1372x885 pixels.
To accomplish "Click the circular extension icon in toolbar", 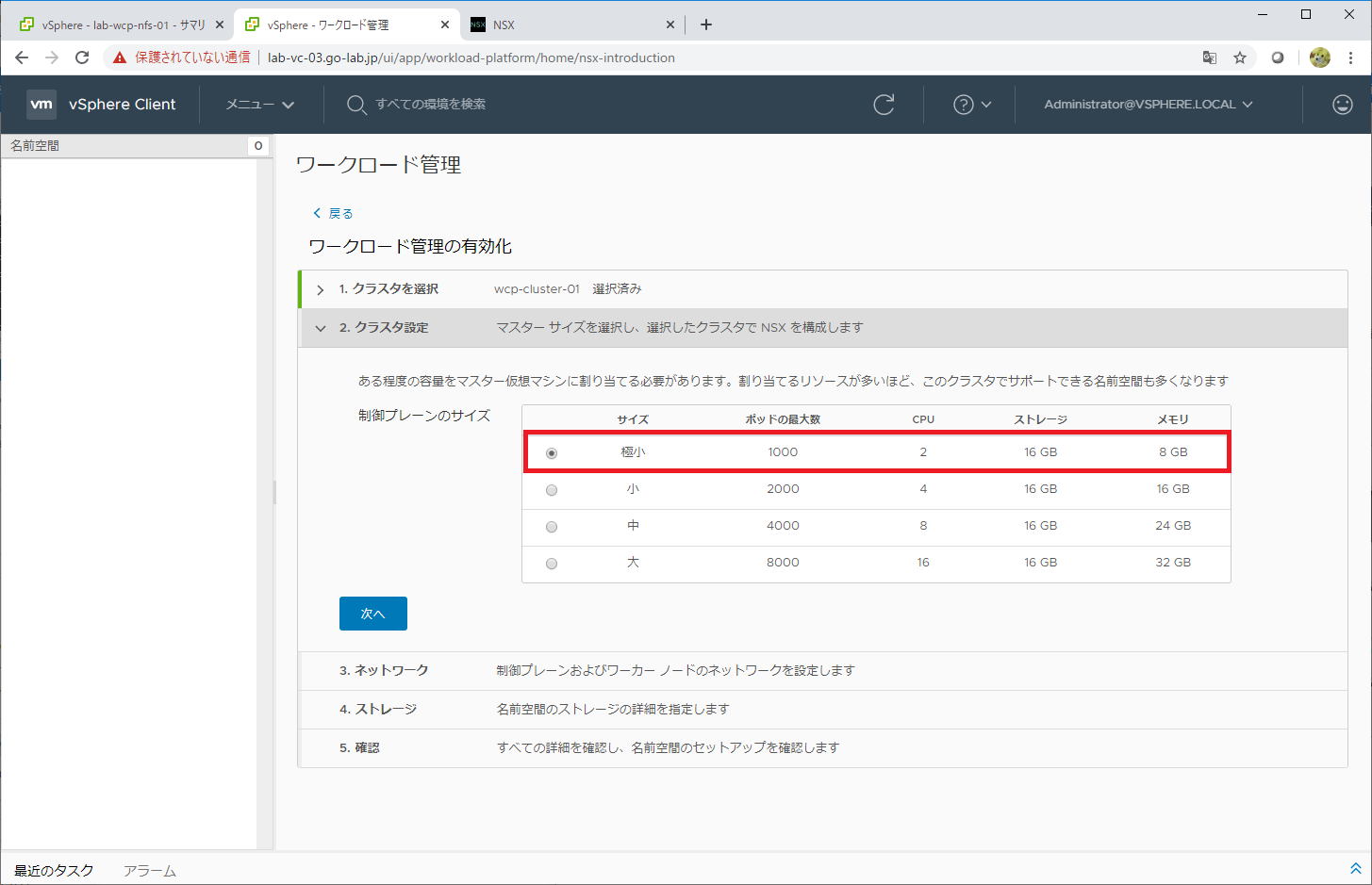I will pos(1278,57).
